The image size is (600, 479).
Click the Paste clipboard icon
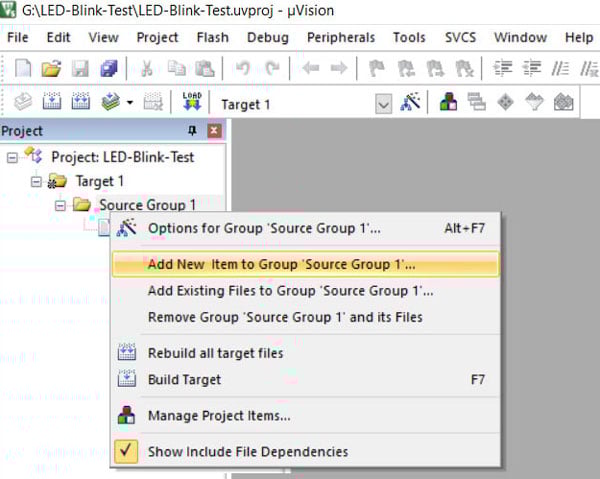tap(205, 68)
